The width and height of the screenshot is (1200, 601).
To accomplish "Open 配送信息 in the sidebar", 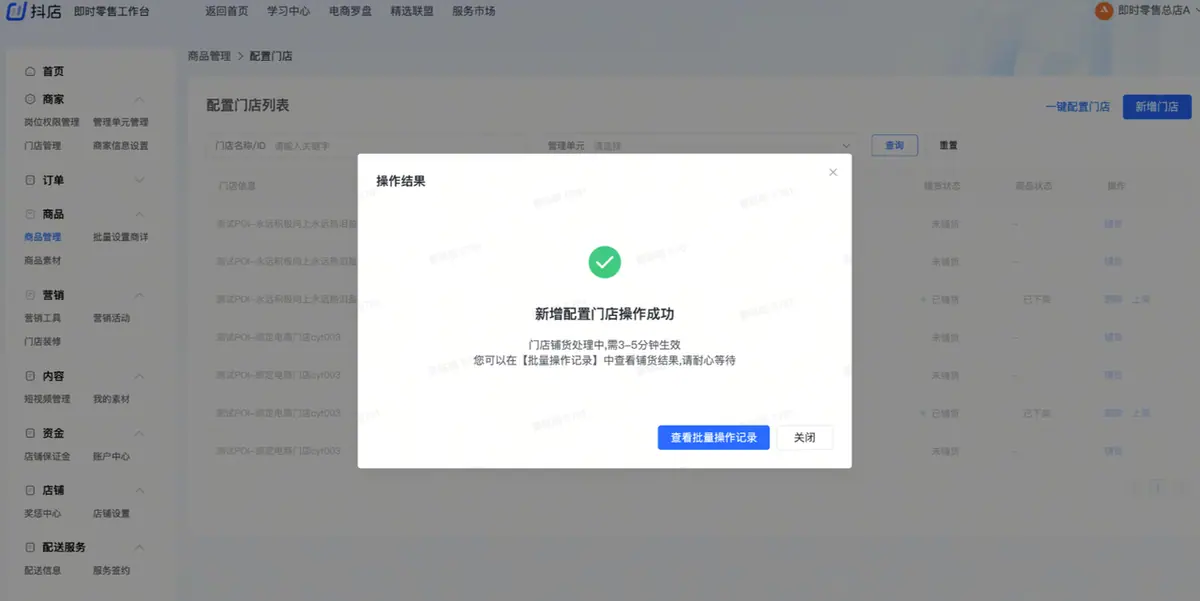I will click(x=42, y=570).
